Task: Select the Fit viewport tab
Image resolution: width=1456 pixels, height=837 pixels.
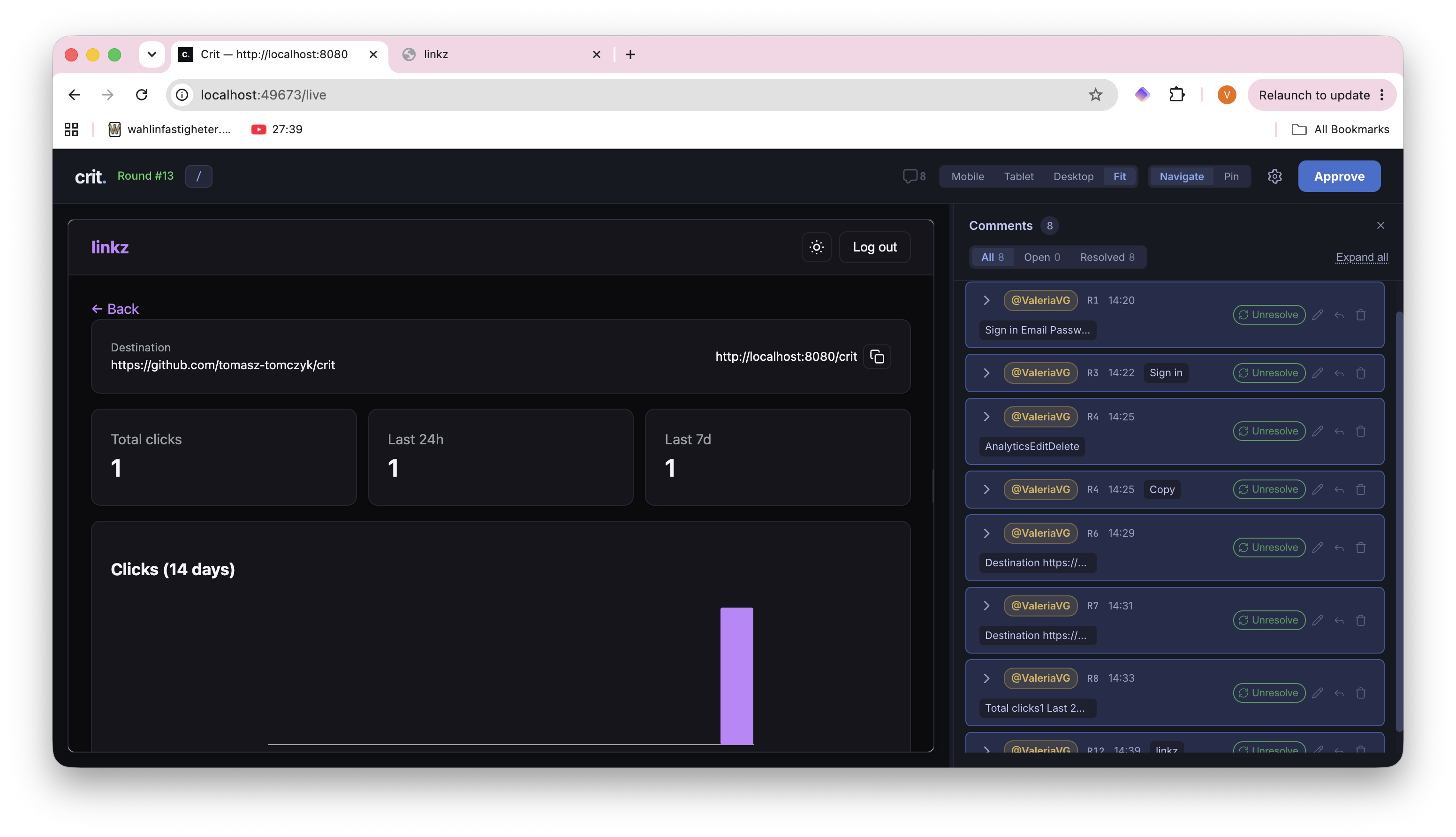Action: tap(1119, 176)
